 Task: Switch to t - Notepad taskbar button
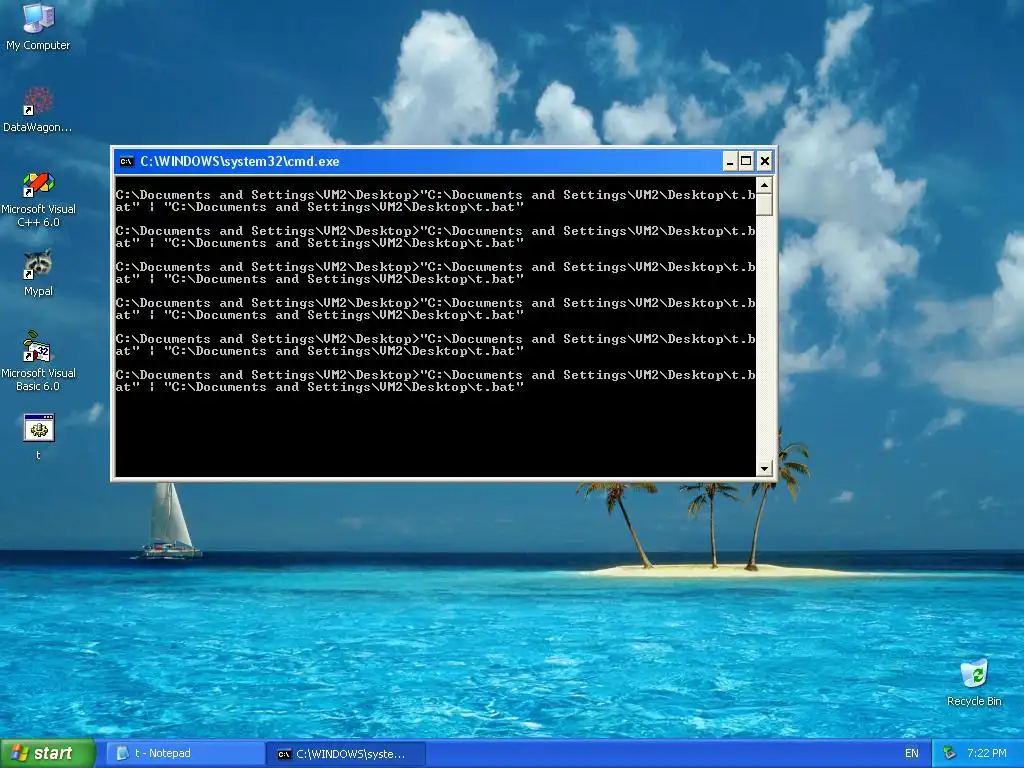185,754
